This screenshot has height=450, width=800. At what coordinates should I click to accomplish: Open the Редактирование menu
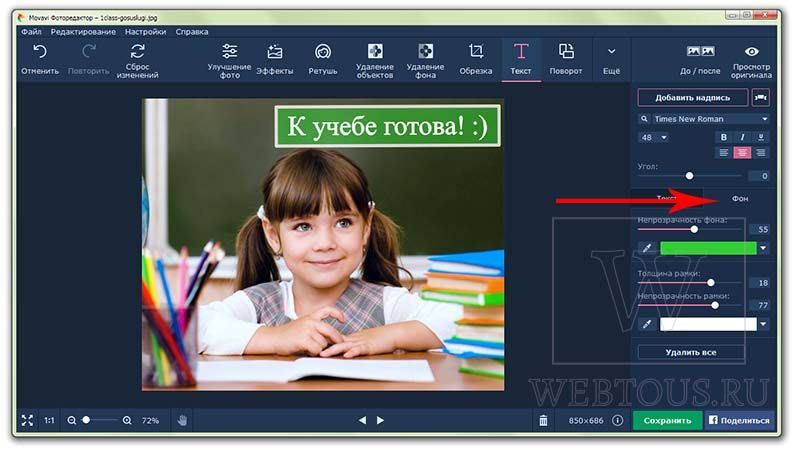pyautogui.click(x=83, y=32)
